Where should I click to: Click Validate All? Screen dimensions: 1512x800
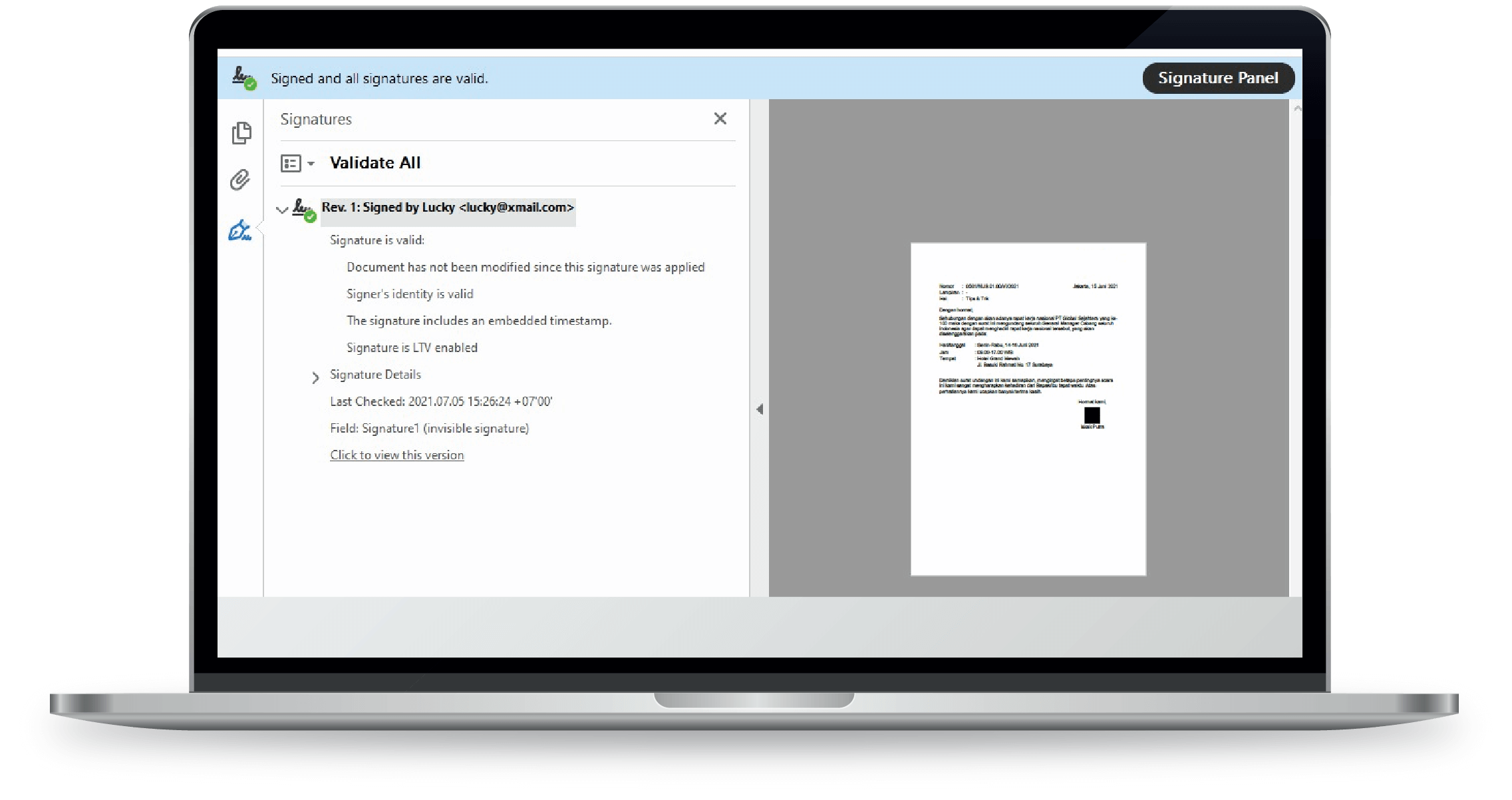pos(375,163)
